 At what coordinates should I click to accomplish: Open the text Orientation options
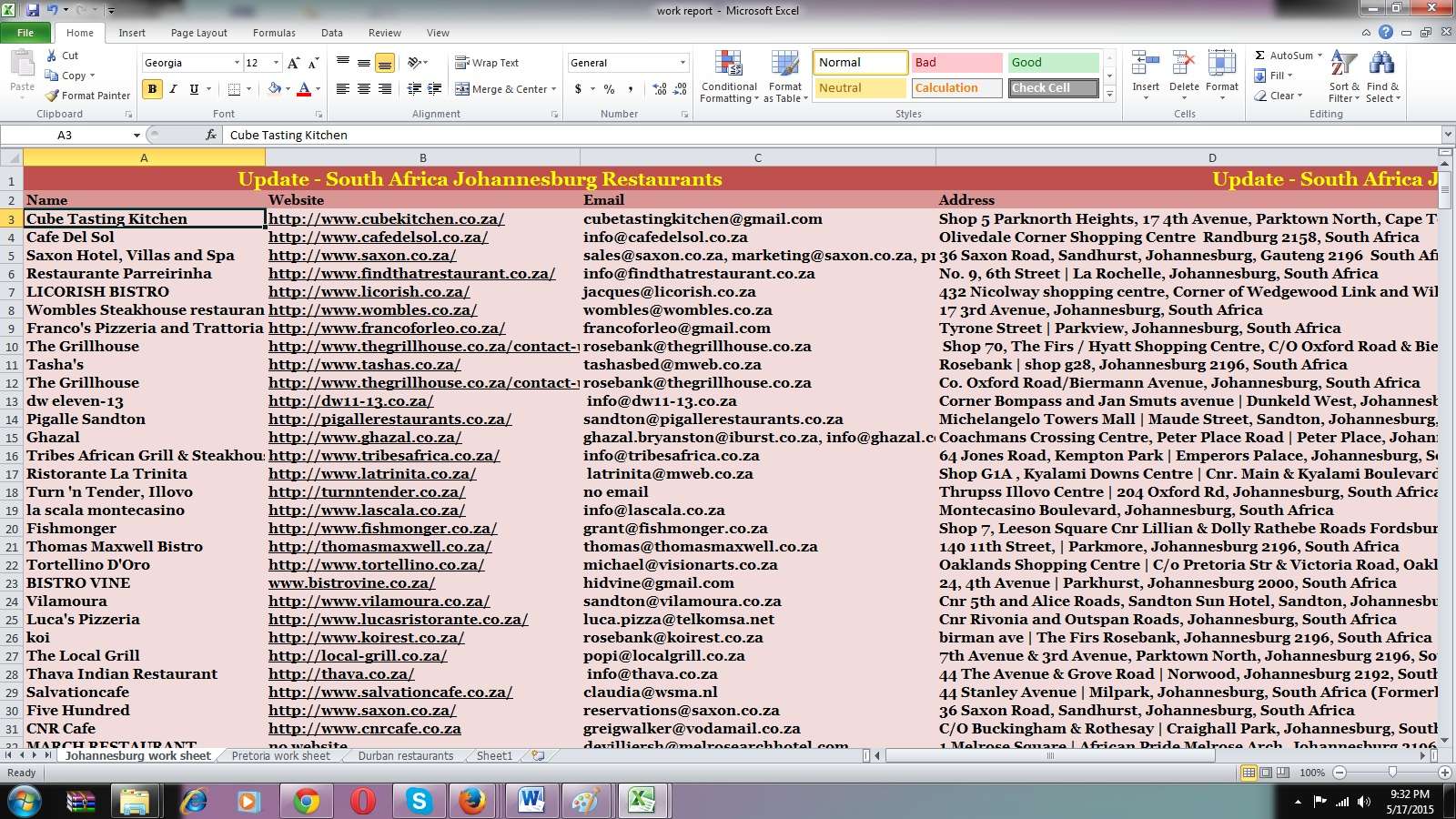coord(417,63)
